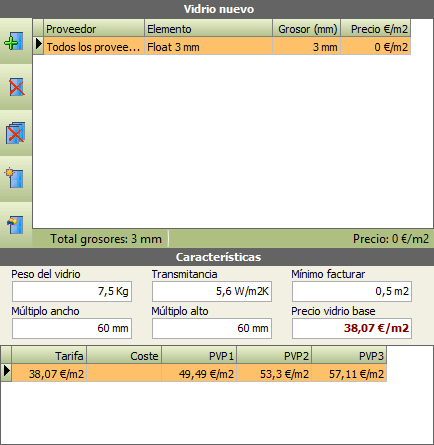Click the Peso del vidrio field
Image resolution: width=434 pixels, height=445 pixels.
(x=72, y=291)
